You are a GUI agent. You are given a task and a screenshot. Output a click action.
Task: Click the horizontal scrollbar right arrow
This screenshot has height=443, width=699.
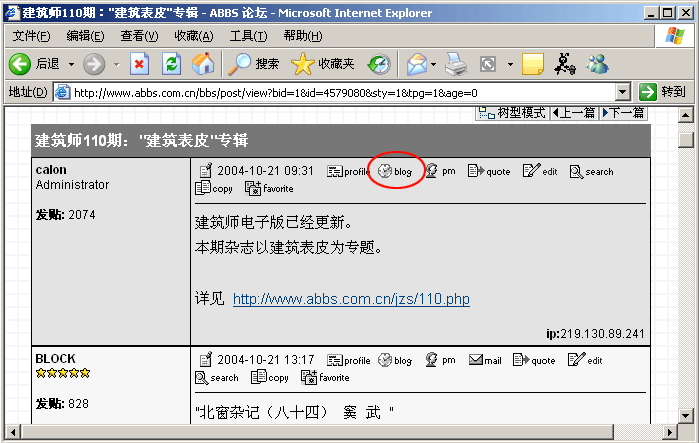(669, 432)
